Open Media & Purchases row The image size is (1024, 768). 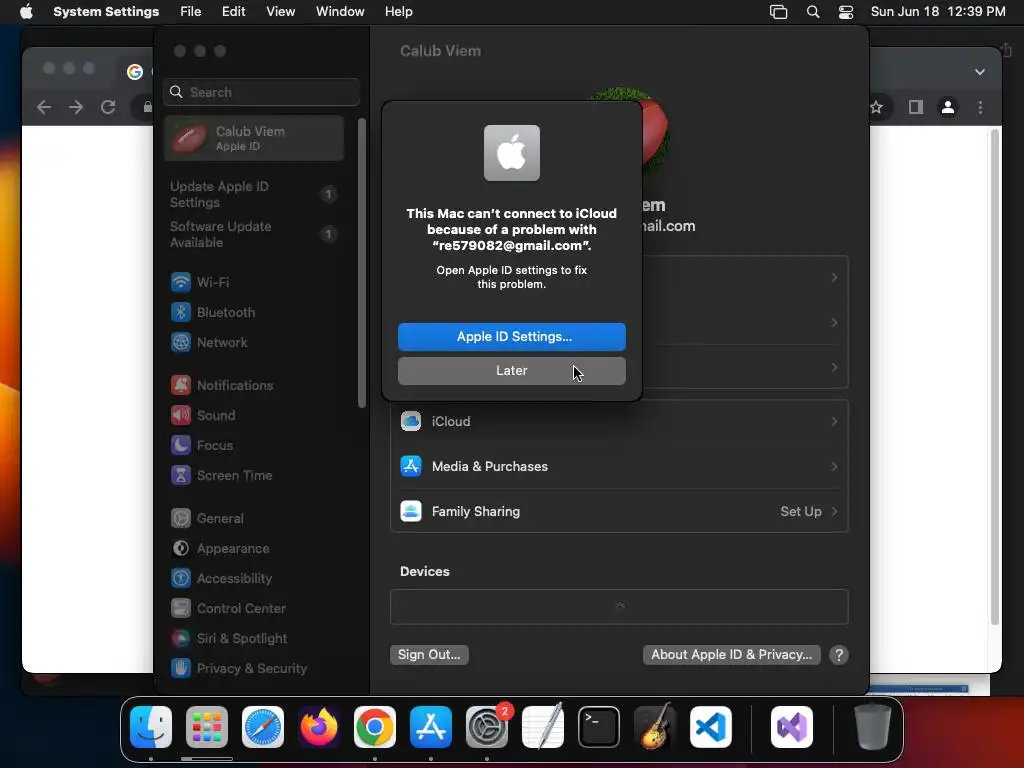619,466
